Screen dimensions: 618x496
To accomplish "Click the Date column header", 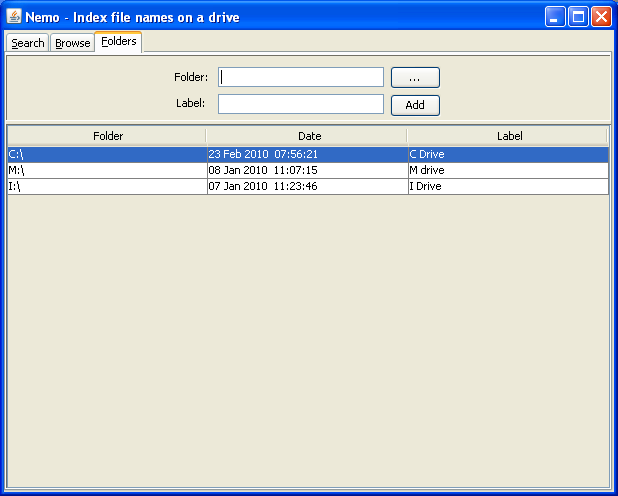I will (307, 136).
